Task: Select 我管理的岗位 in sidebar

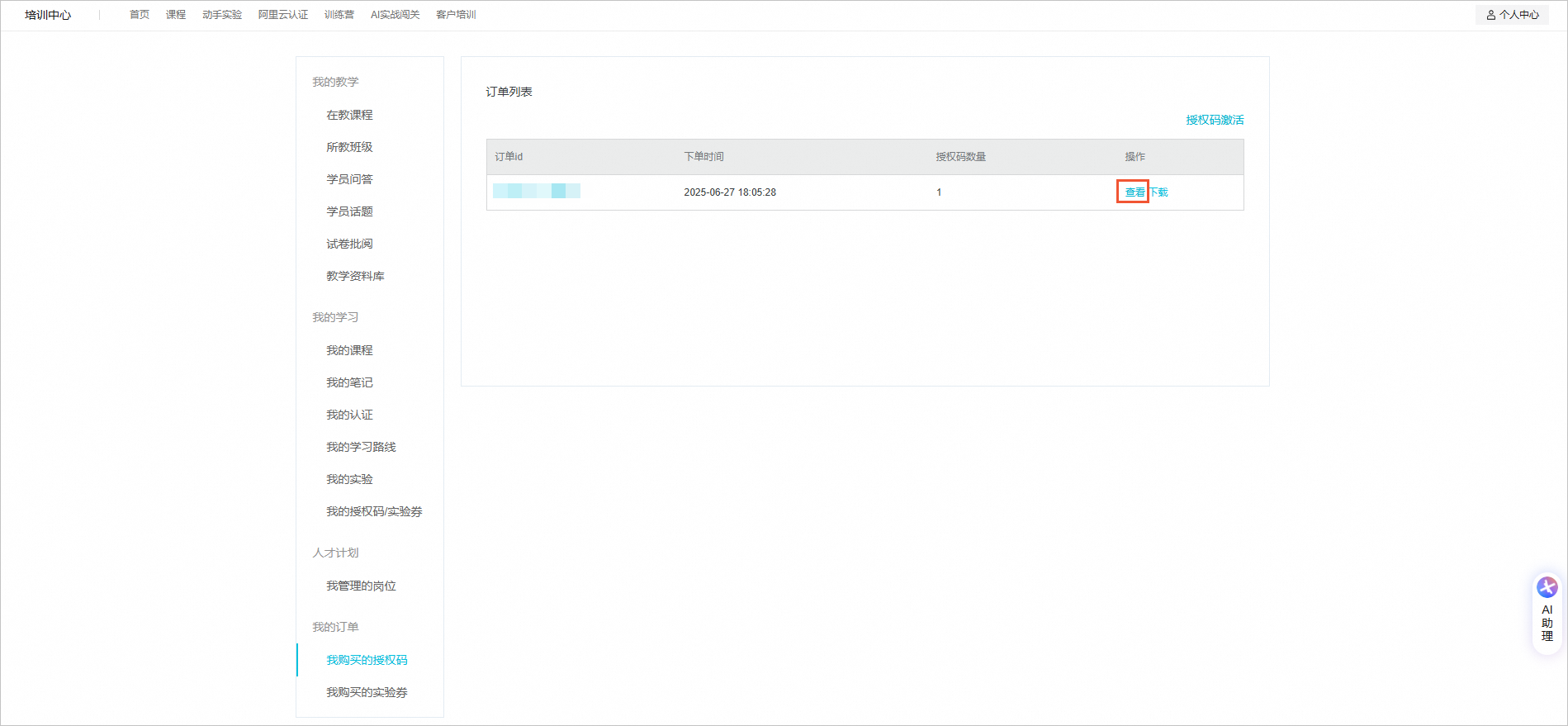Action: coord(361,586)
